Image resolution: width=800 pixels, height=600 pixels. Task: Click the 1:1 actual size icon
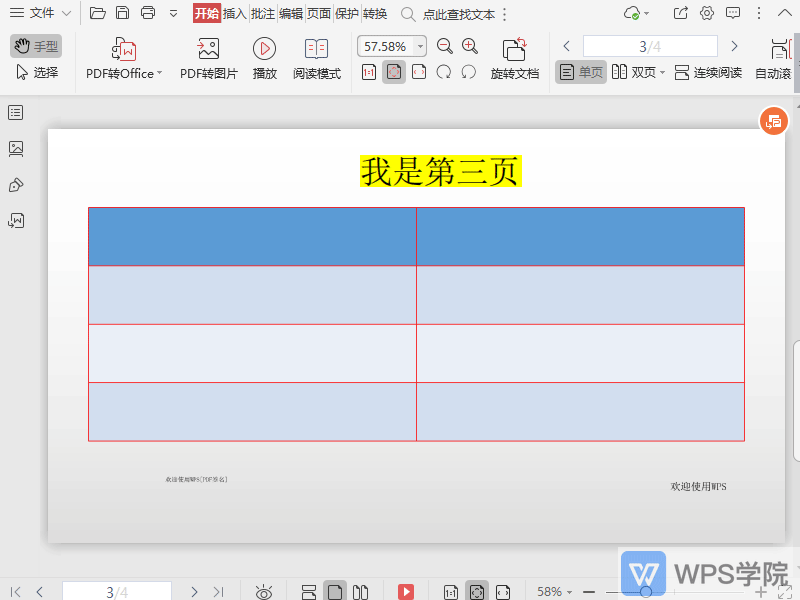click(368, 72)
